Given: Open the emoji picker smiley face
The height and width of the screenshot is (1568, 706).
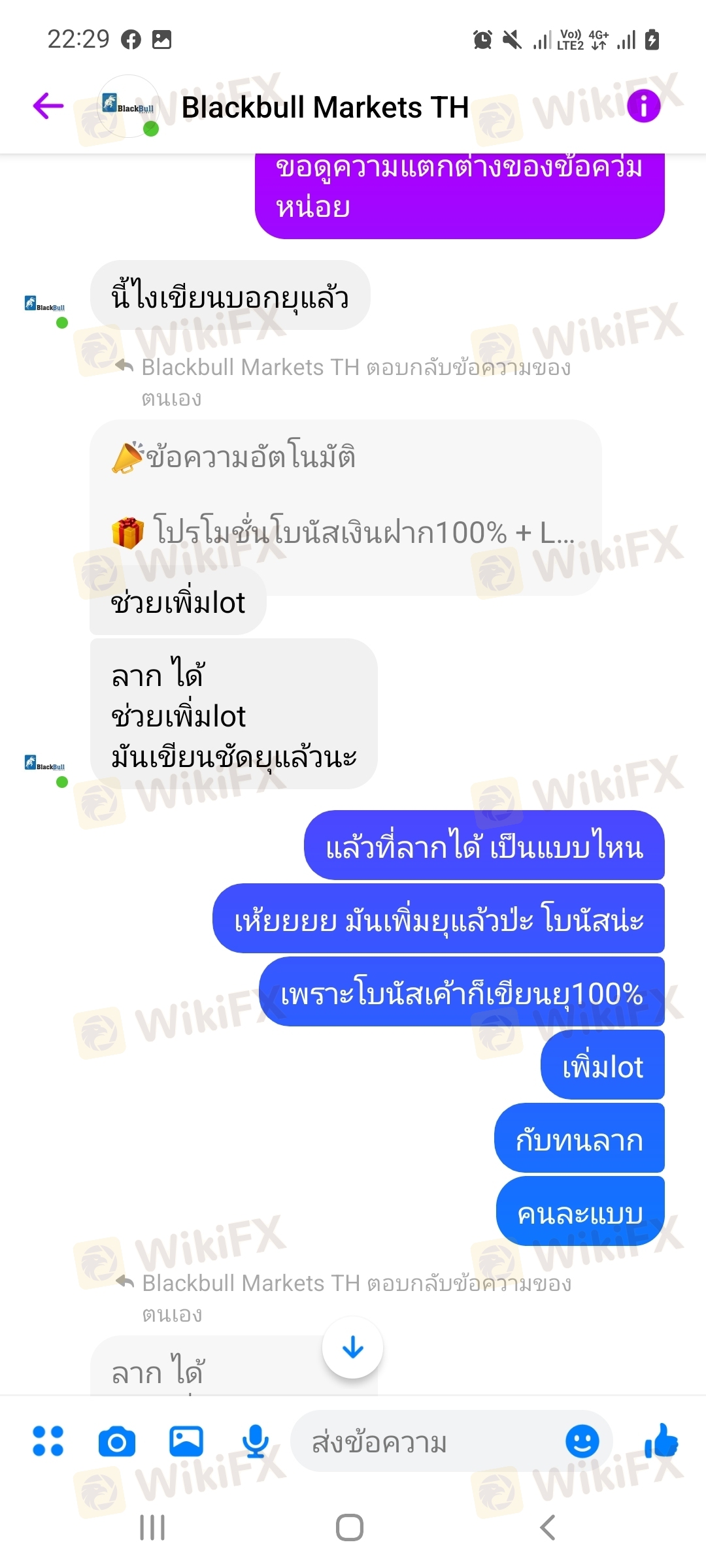Looking at the screenshot, I should click(582, 1441).
